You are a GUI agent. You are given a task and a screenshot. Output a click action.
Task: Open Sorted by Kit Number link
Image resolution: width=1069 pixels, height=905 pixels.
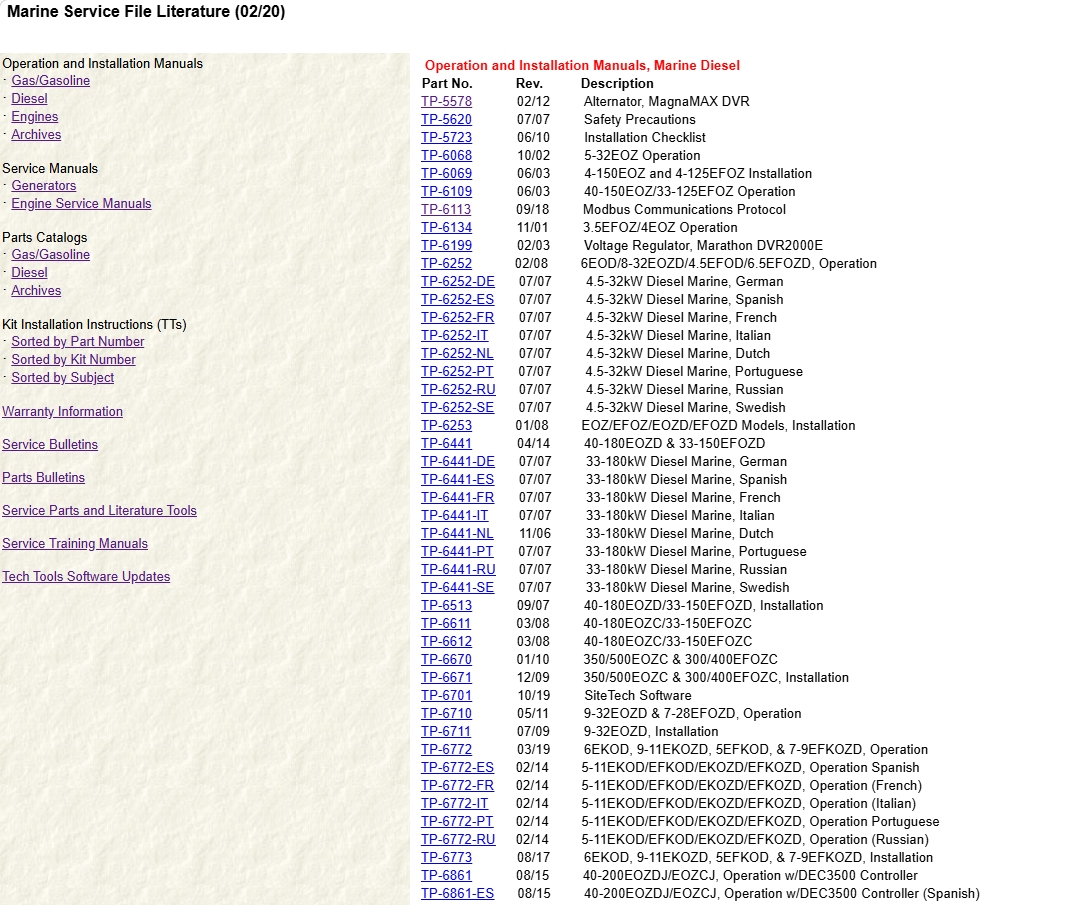[x=74, y=360]
